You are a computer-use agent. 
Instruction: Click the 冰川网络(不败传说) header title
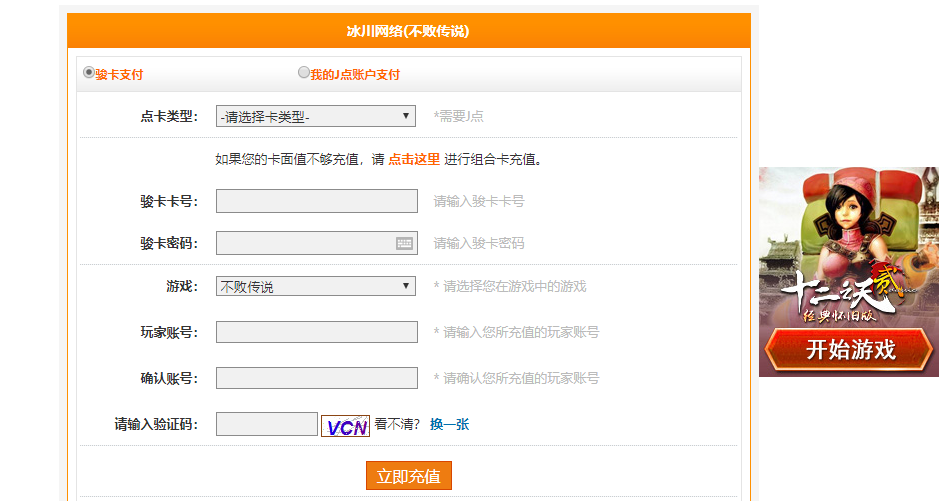coord(408,31)
